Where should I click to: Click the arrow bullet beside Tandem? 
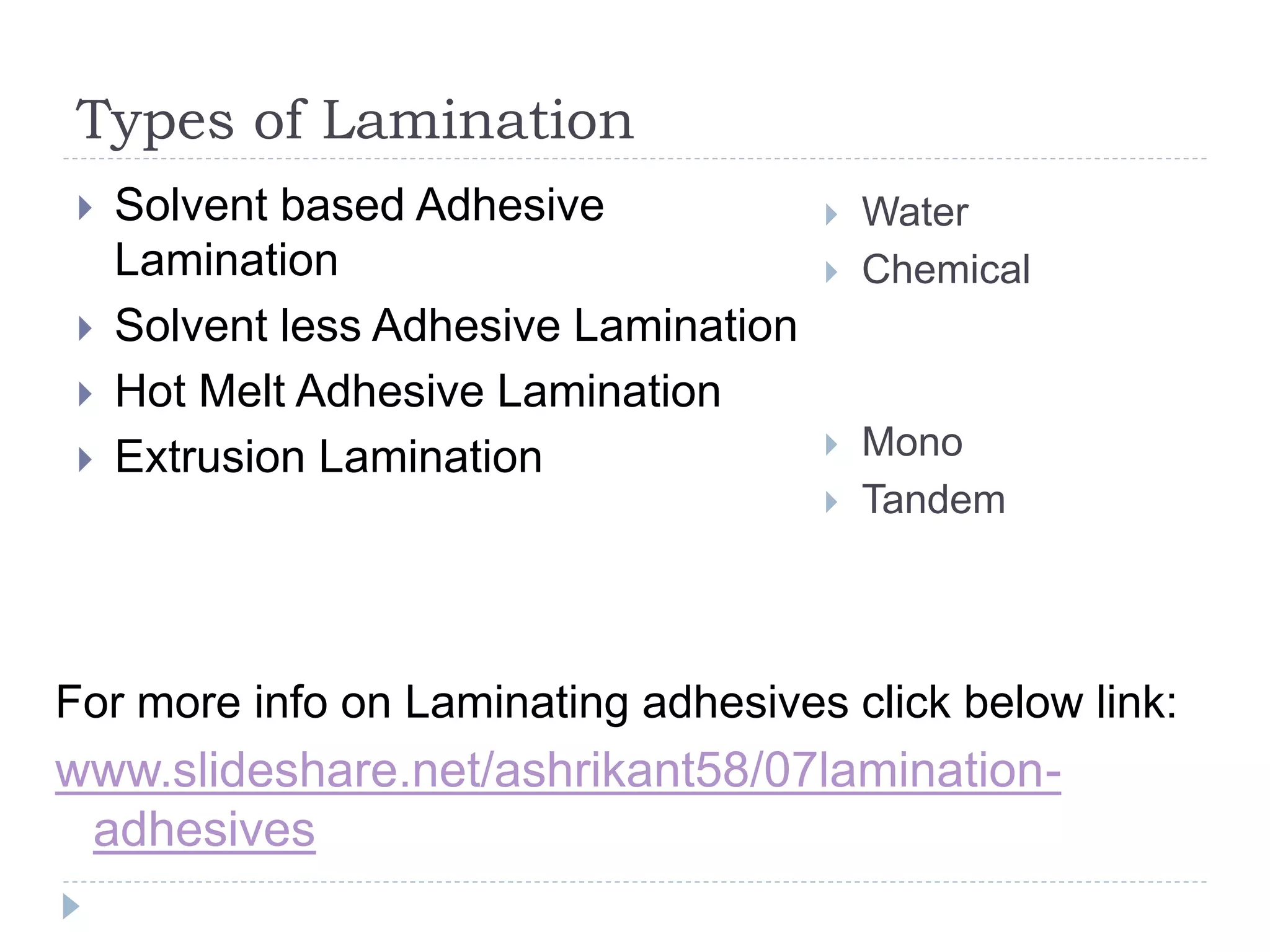click(832, 502)
